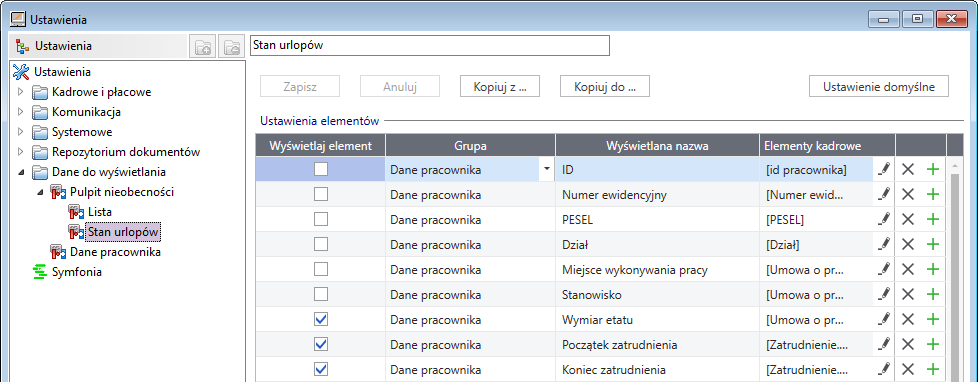The width and height of the screenshot is (978, 382).
Task: Open the Grupa dropdown in ID row
Action: 547,169
